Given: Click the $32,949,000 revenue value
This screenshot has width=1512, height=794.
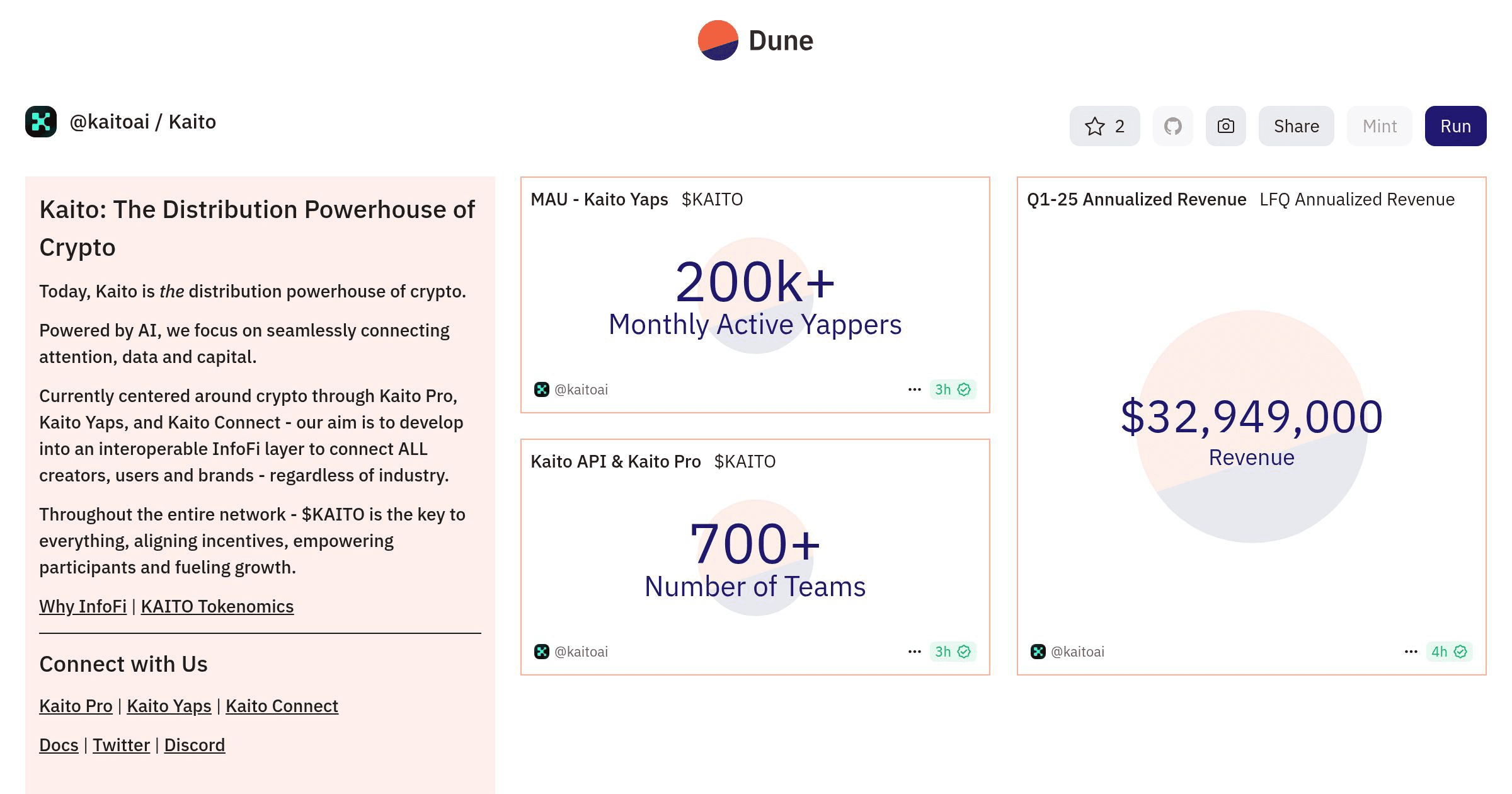Looking at the screenshot, I should [1251, 417].
